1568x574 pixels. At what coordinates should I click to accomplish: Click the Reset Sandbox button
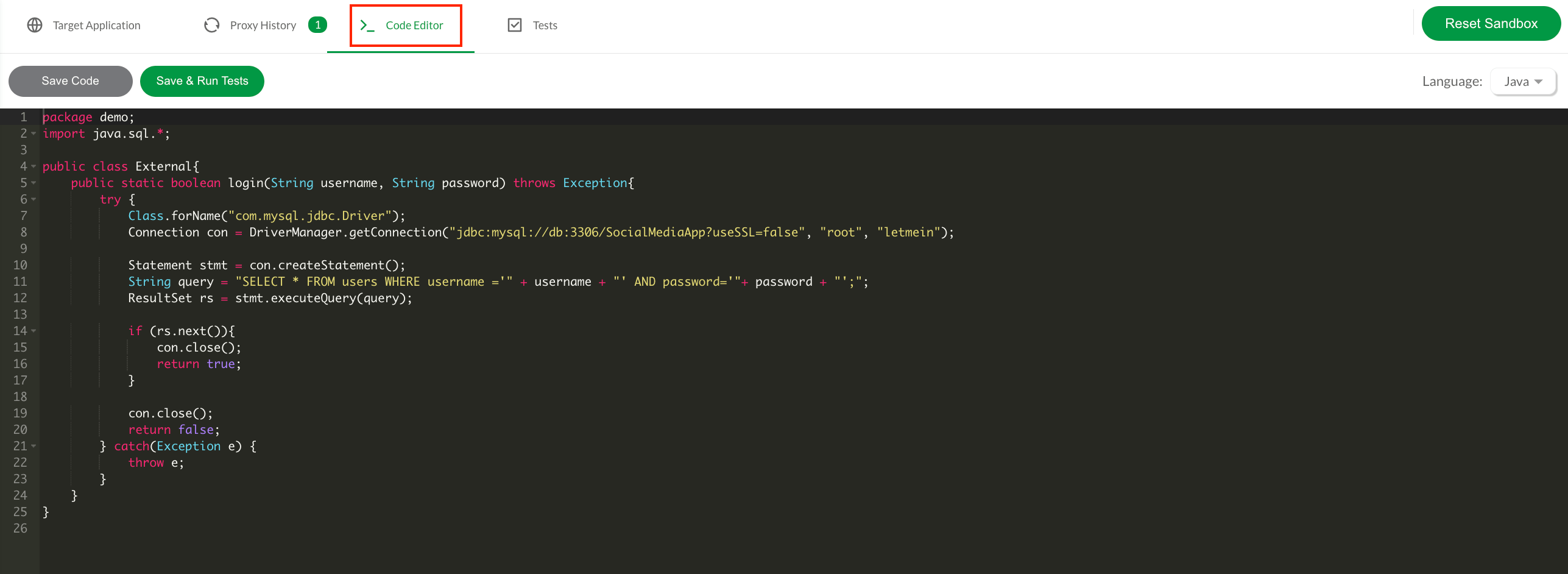1491,24
